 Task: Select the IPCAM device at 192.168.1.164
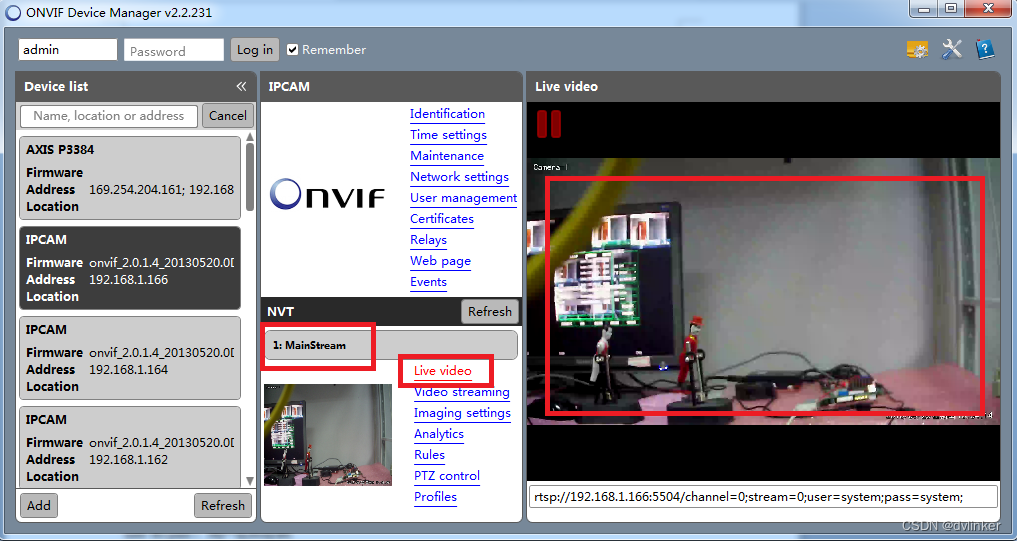130,358
